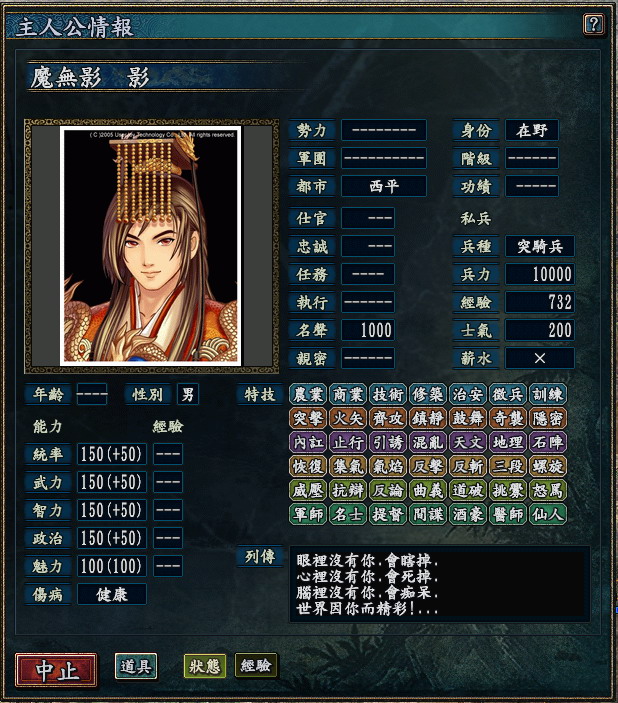Screen dimensions: 618x703
Task: Switch to the 經驗 experience tab
Action: click(256, 666)
